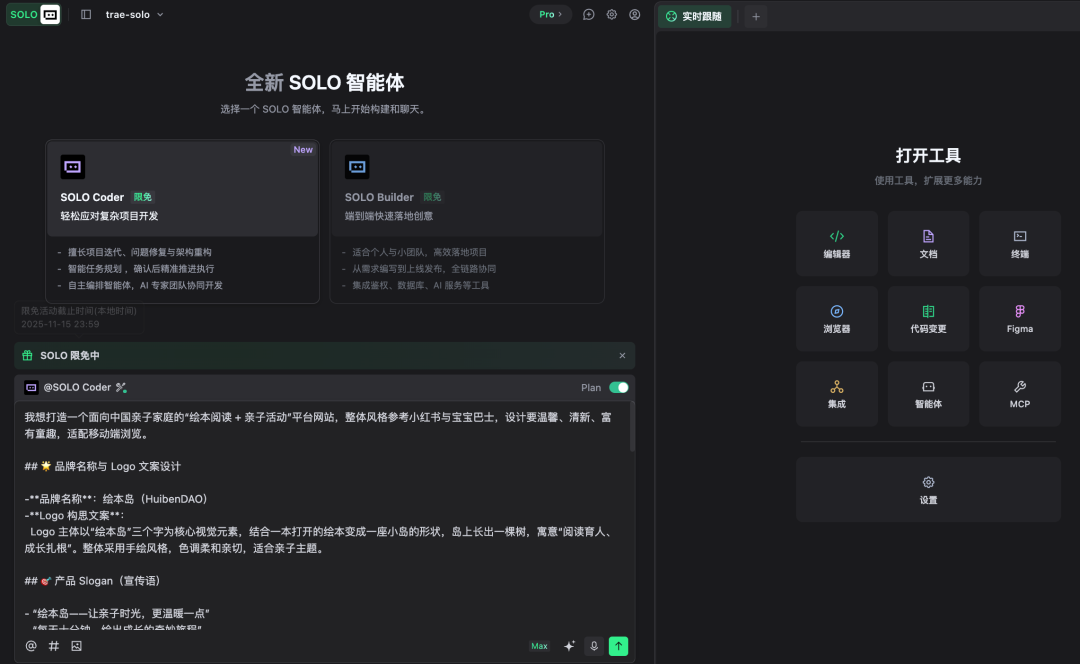Click the SOLO 限免中 banner text
The width and height of the screenshot is (1080, 664).
point(70,355)
